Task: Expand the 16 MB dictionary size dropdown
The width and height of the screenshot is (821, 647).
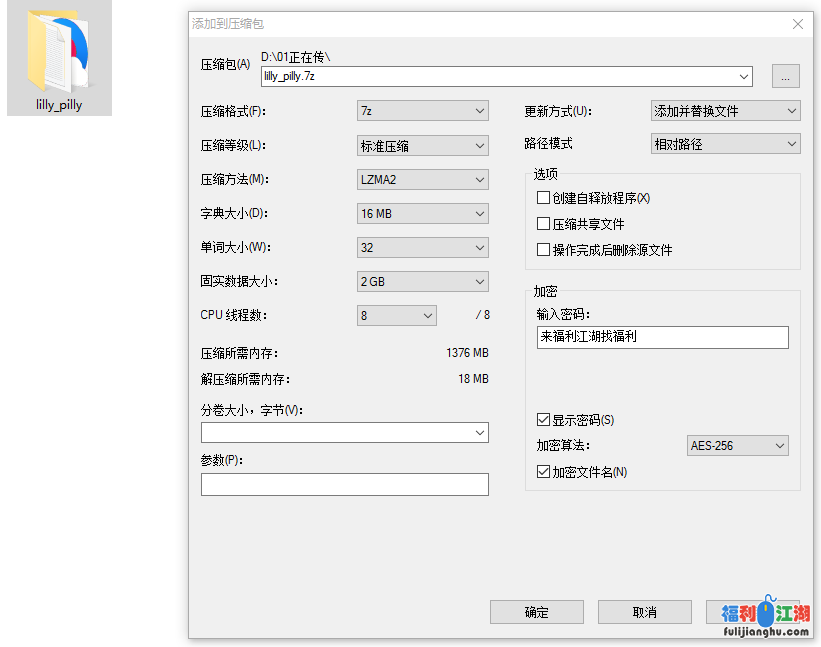Action: point(422,214)
